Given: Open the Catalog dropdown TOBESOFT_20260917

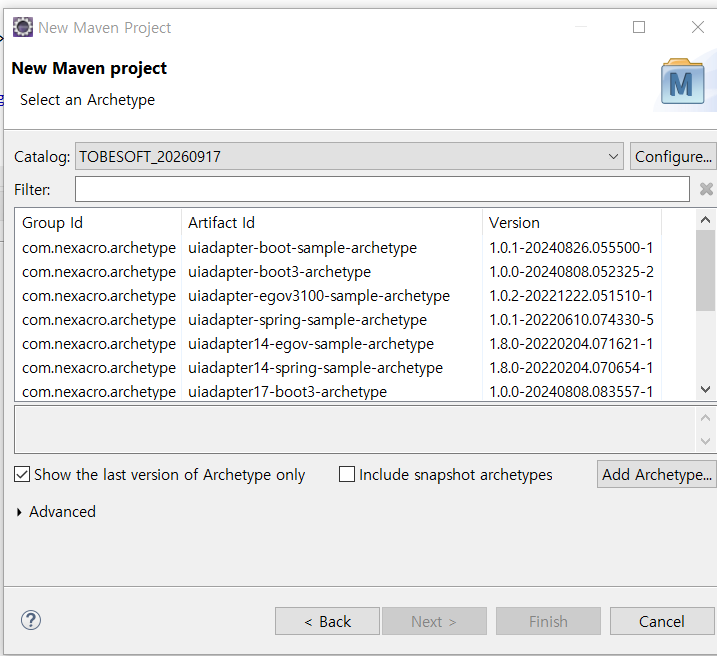Looking at the screenshot, I should pyautogui.click(x=349, y=156).
